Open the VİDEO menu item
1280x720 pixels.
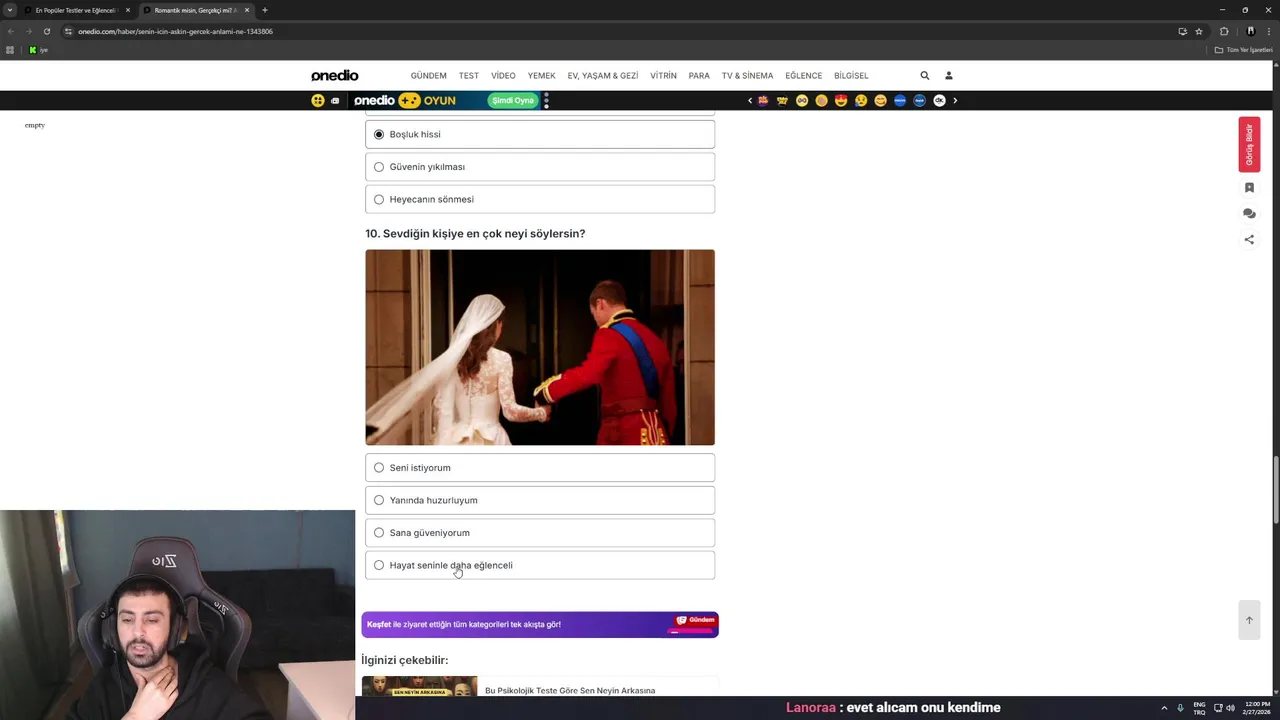[503, 76]
